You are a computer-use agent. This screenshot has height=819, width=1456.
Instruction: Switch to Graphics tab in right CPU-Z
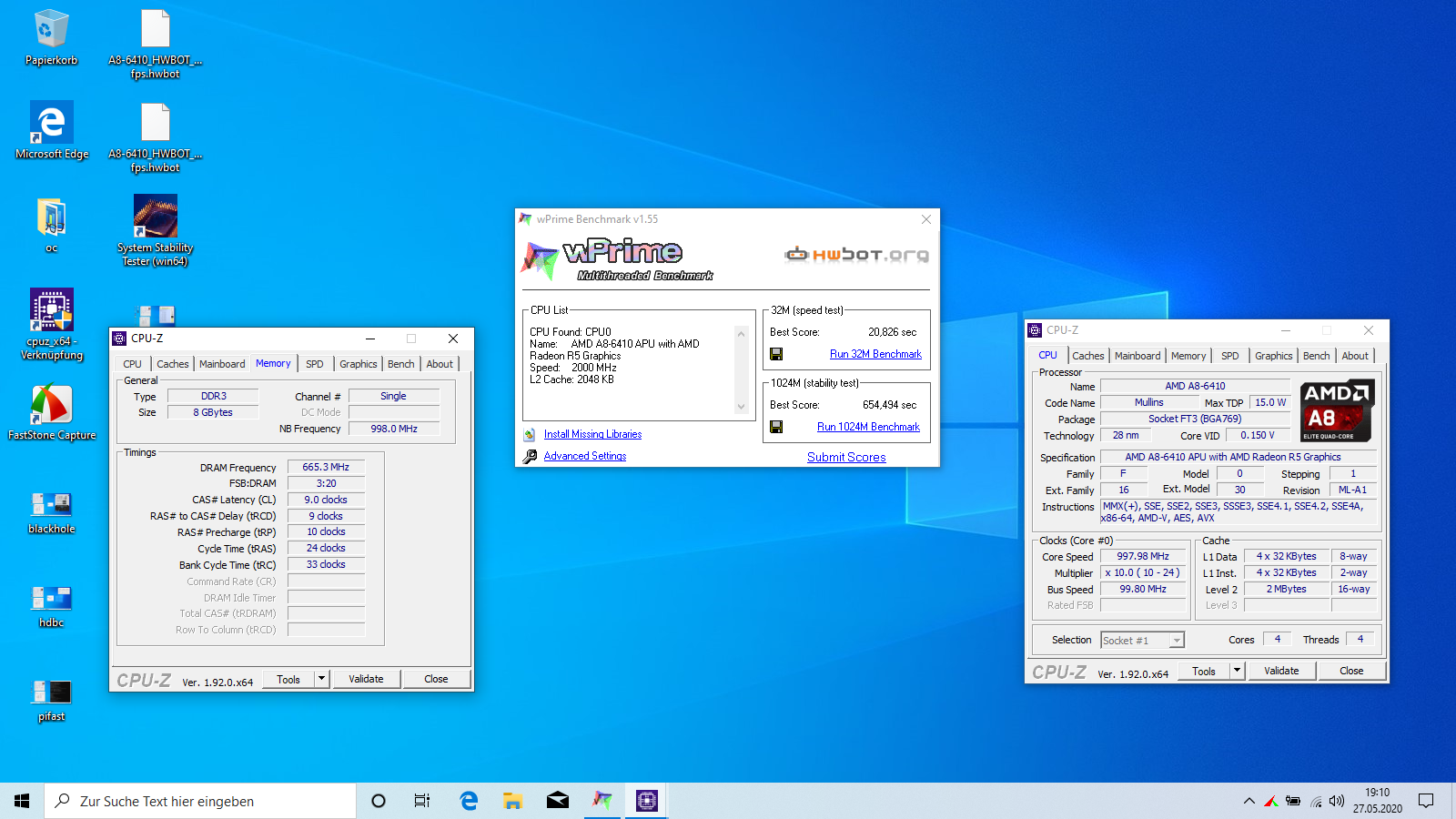1273,356
